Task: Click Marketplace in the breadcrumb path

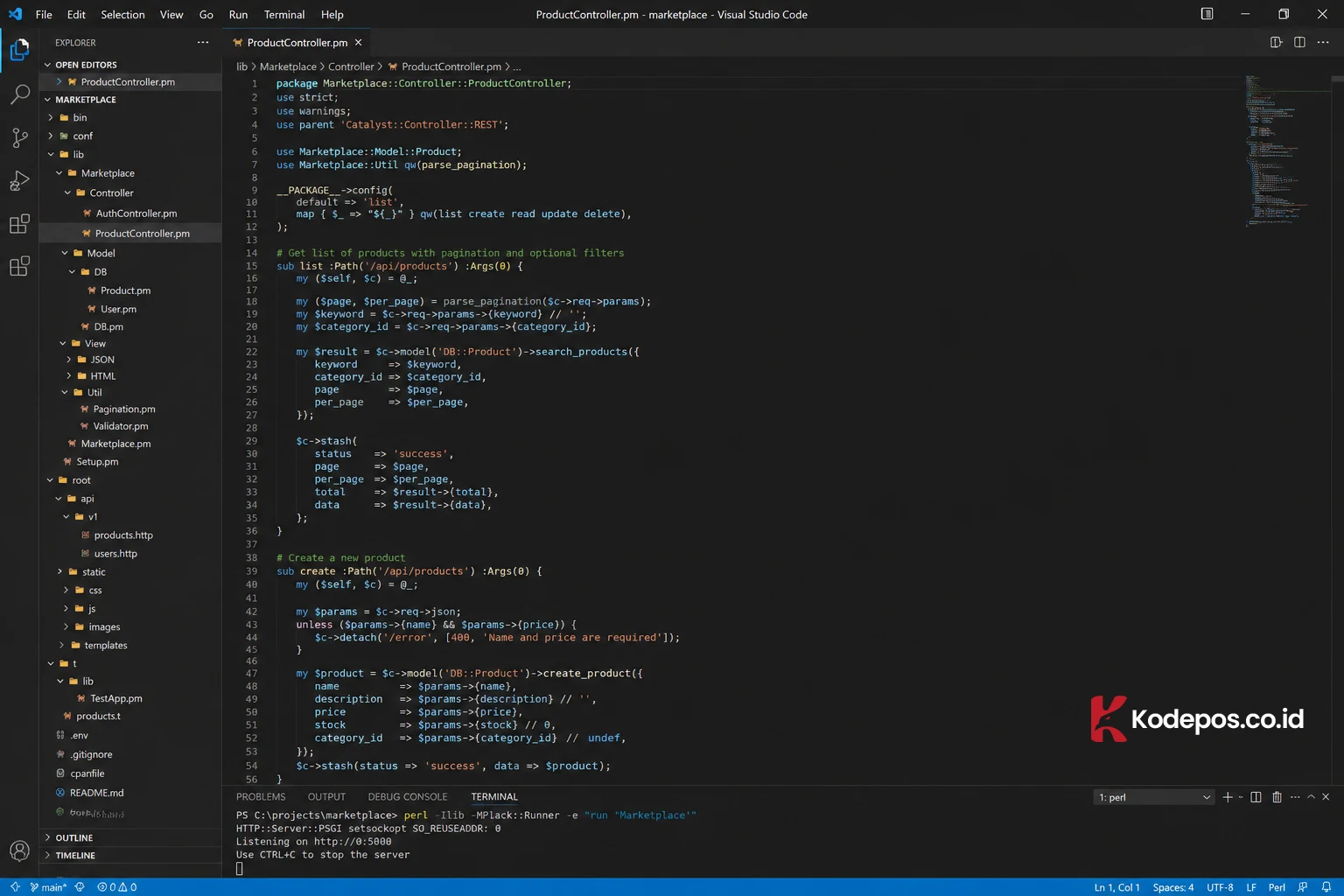Action: pyautogui.click(x=288, y=66)
